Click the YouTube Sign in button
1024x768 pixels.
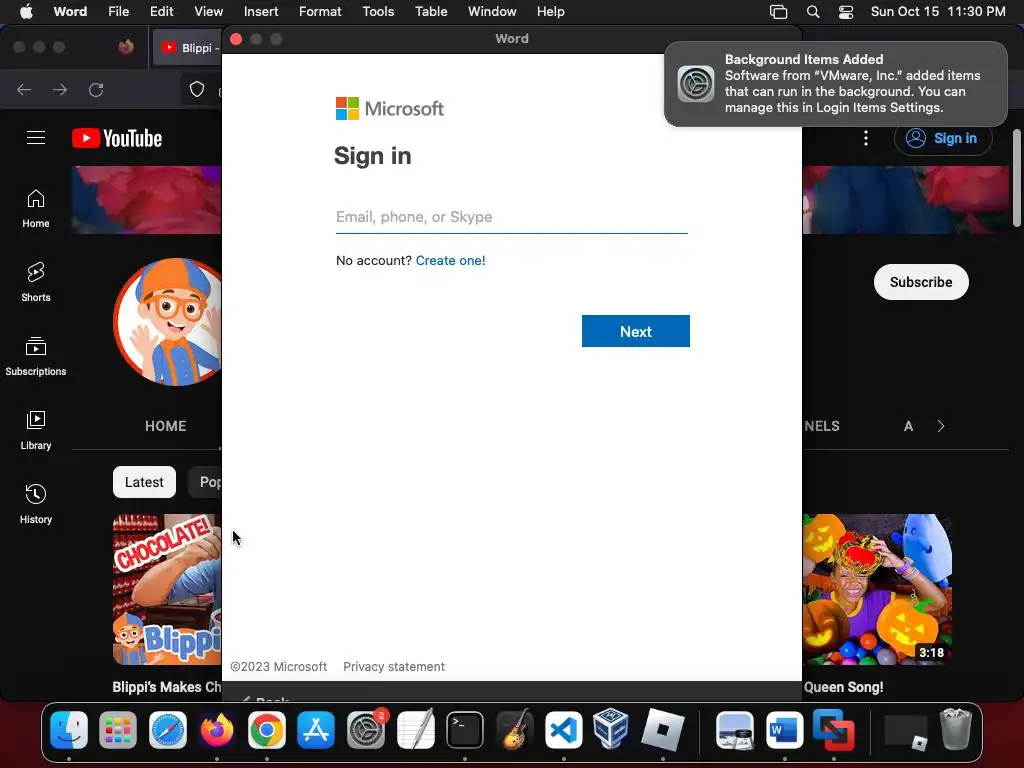pos(942,138)
